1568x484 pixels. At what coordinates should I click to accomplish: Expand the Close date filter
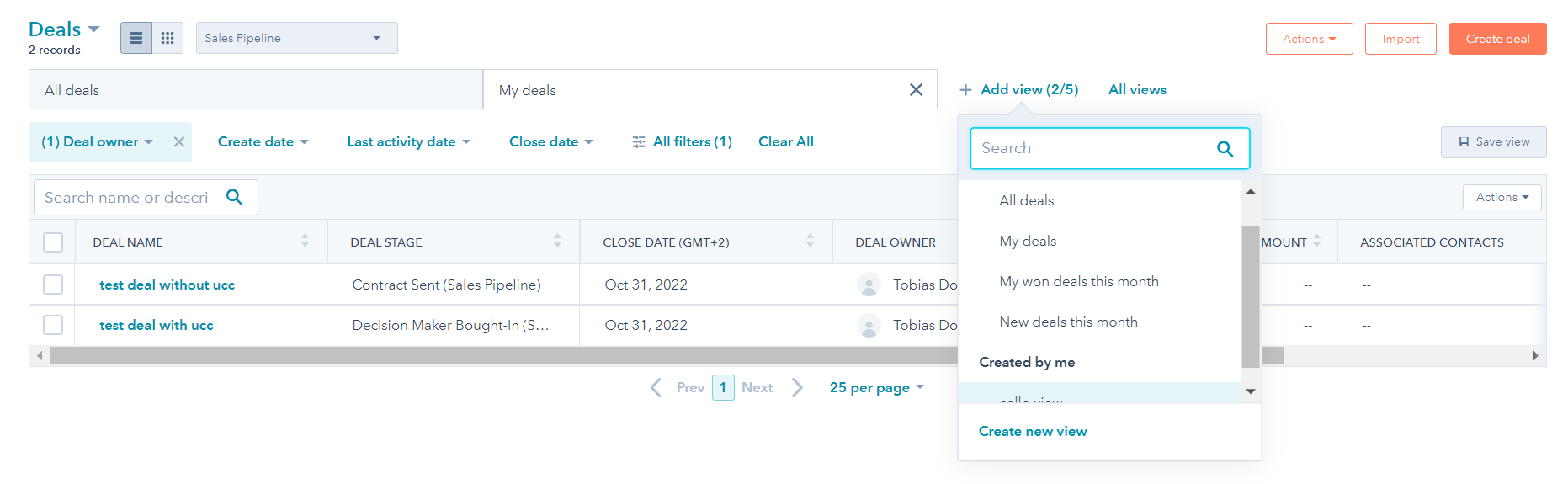pos(550,141)
